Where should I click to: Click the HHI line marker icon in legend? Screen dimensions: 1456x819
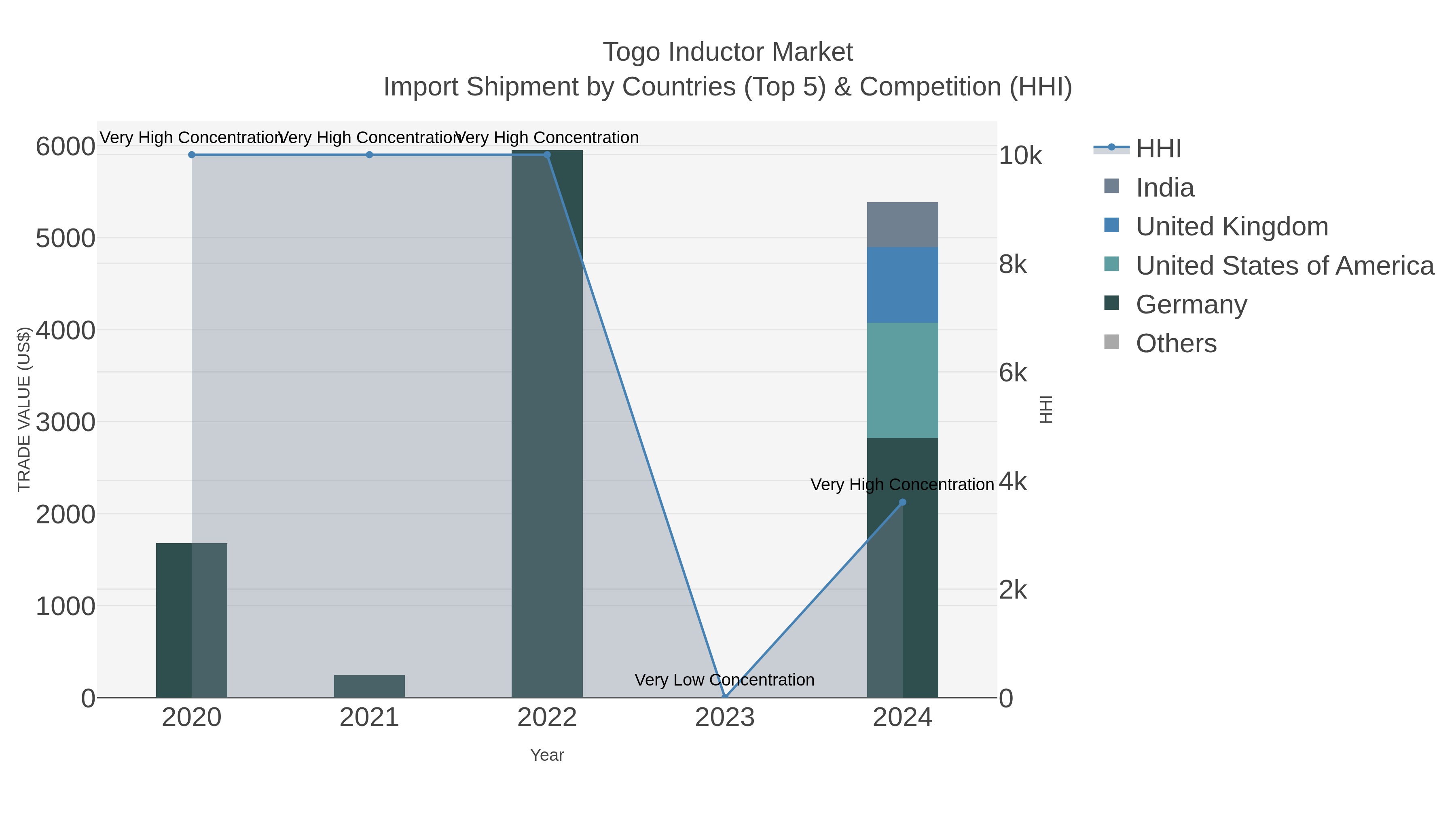[x=1111, y=148]
